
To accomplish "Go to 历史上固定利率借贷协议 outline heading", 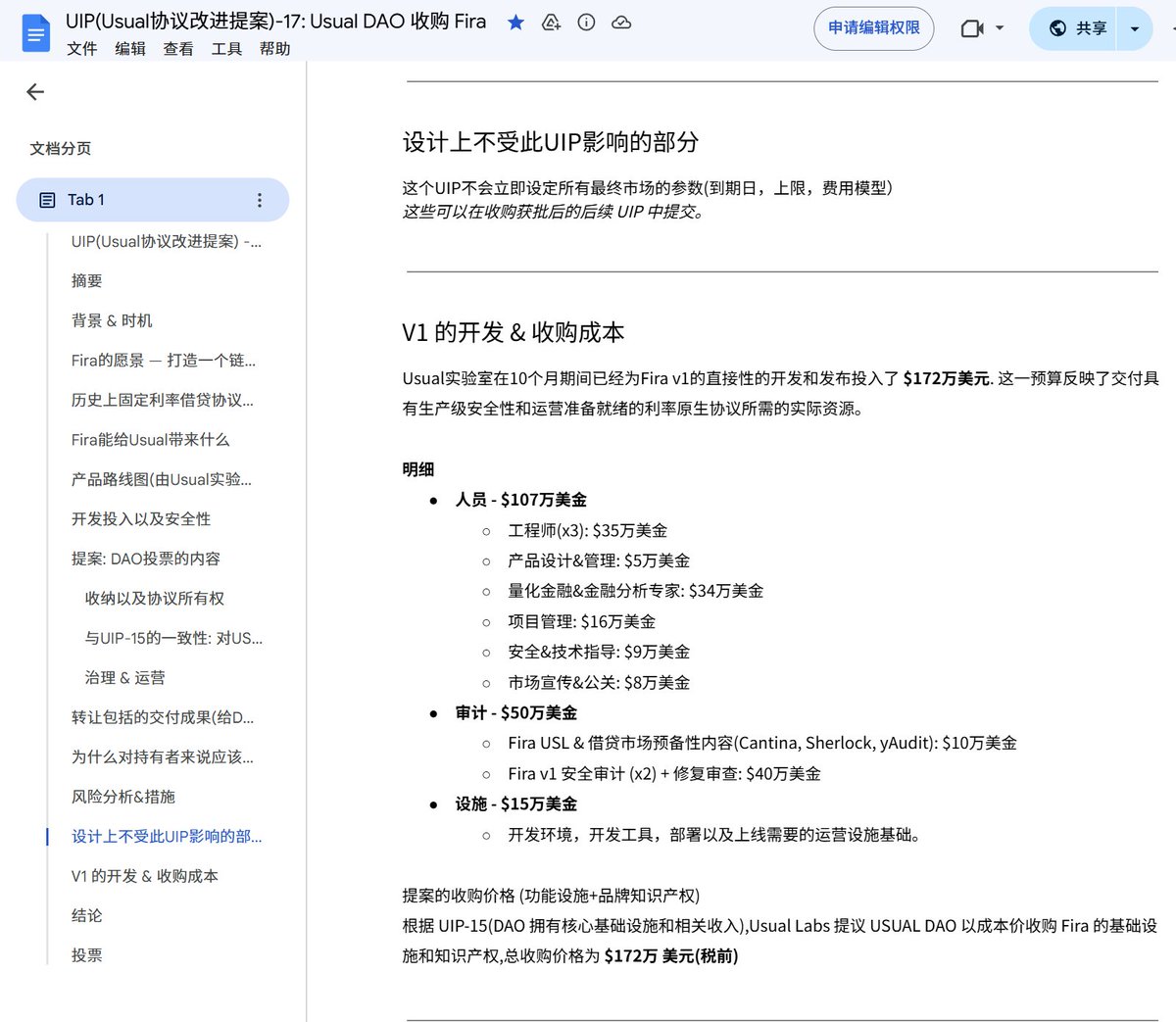I will click(163, 400).
